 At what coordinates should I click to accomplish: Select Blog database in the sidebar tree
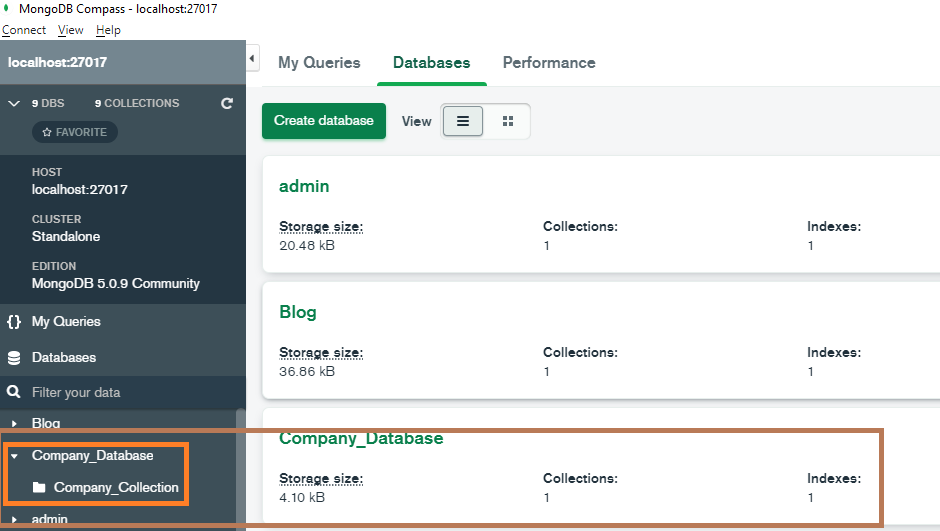point(46,423)
